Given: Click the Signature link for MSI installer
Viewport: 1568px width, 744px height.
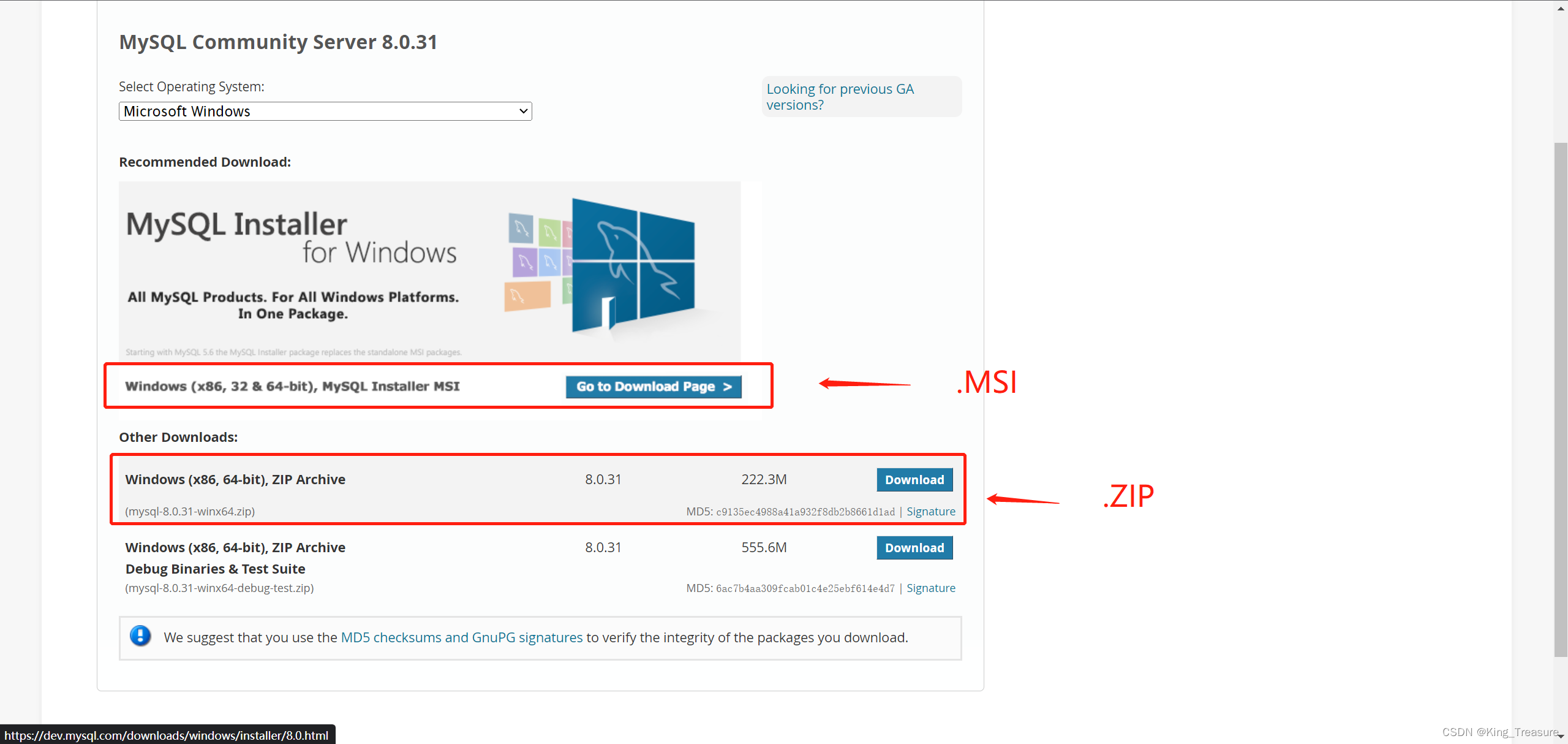Looking at the screenshot, I should coord(931,511).
